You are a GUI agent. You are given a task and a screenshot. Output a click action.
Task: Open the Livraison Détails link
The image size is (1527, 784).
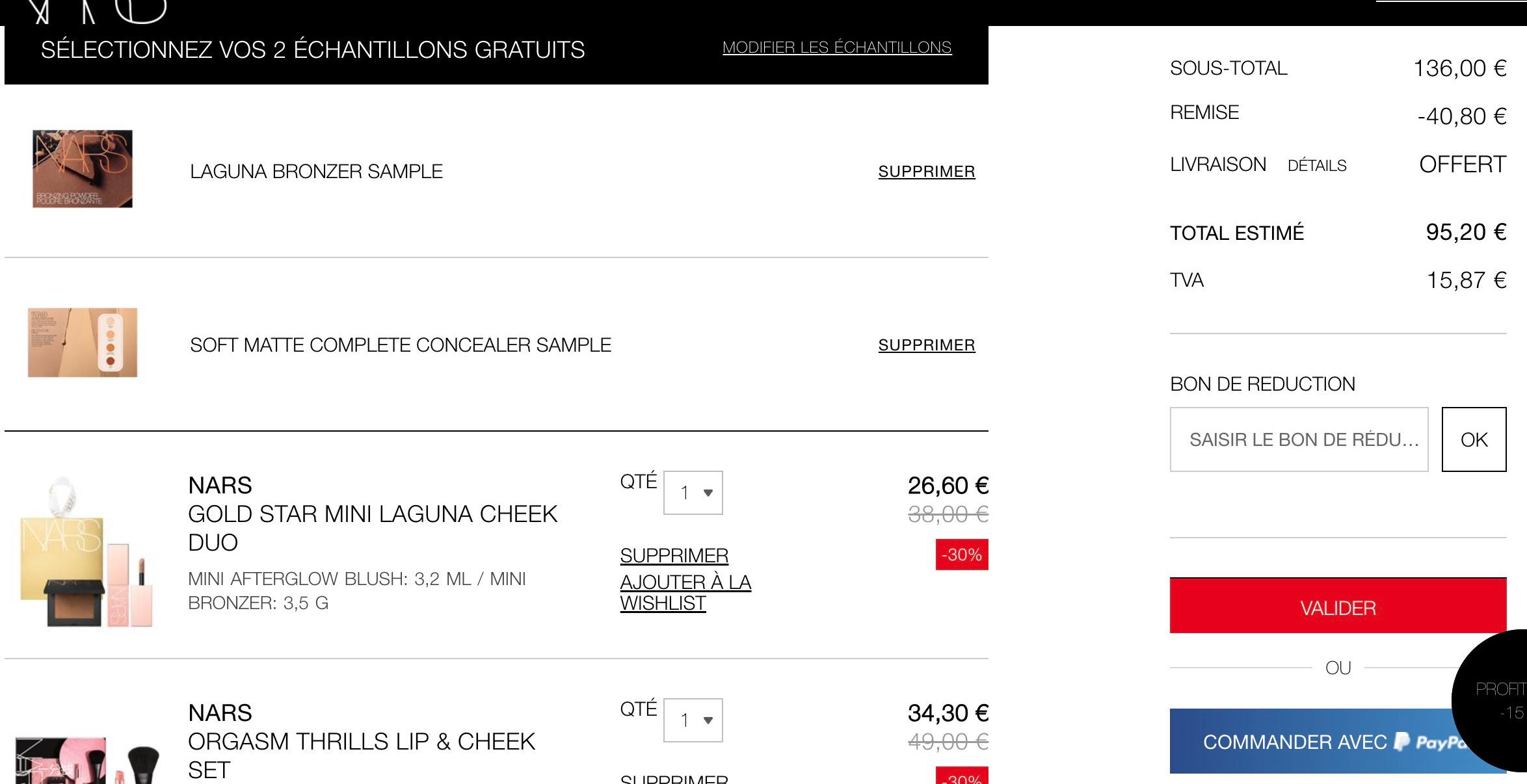click(1317, 166)
